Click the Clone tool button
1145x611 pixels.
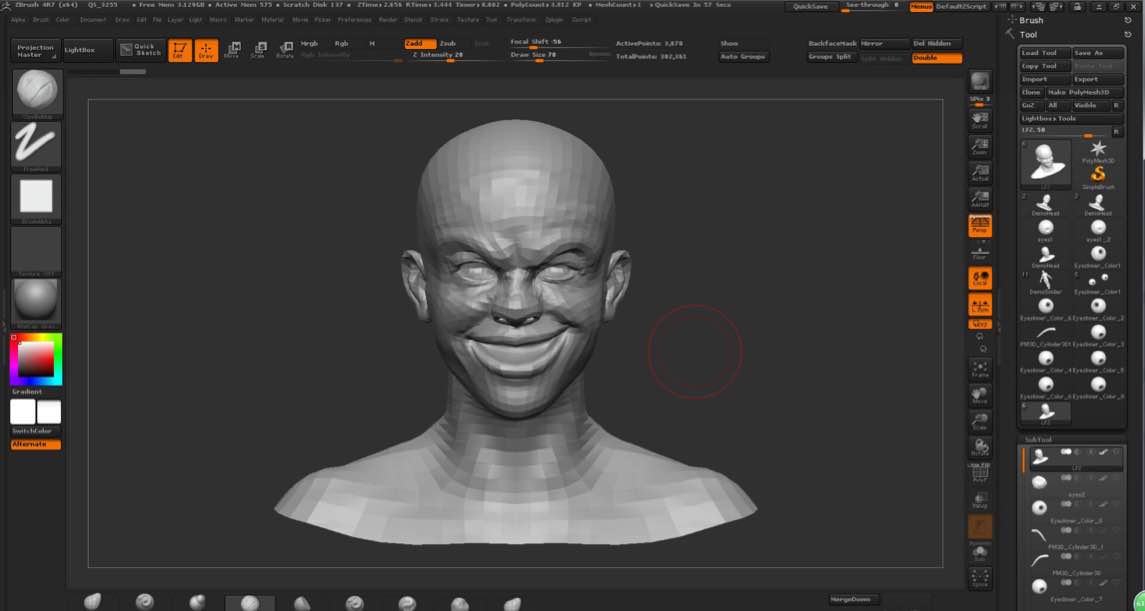tap(1032, 93)
